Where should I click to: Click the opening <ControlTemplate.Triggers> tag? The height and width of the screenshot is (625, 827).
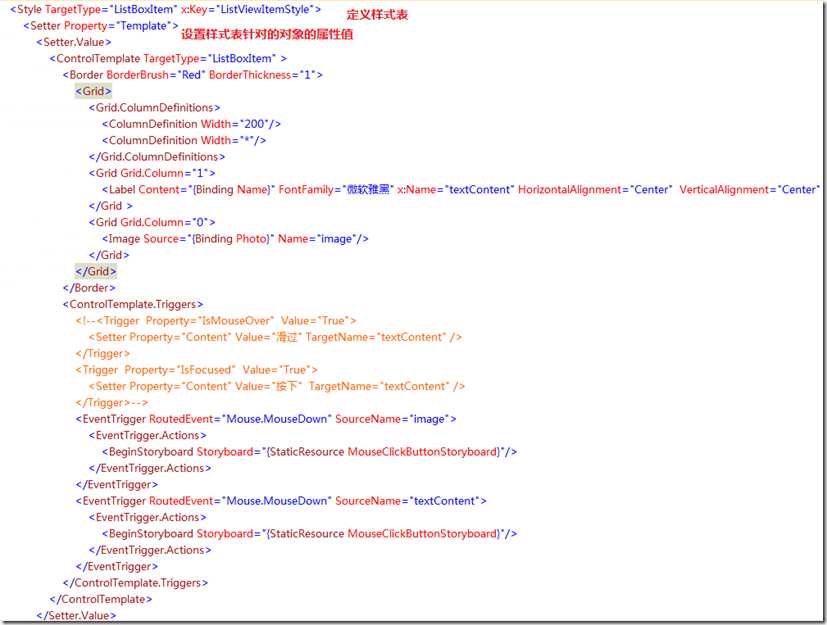coord(133,304)
